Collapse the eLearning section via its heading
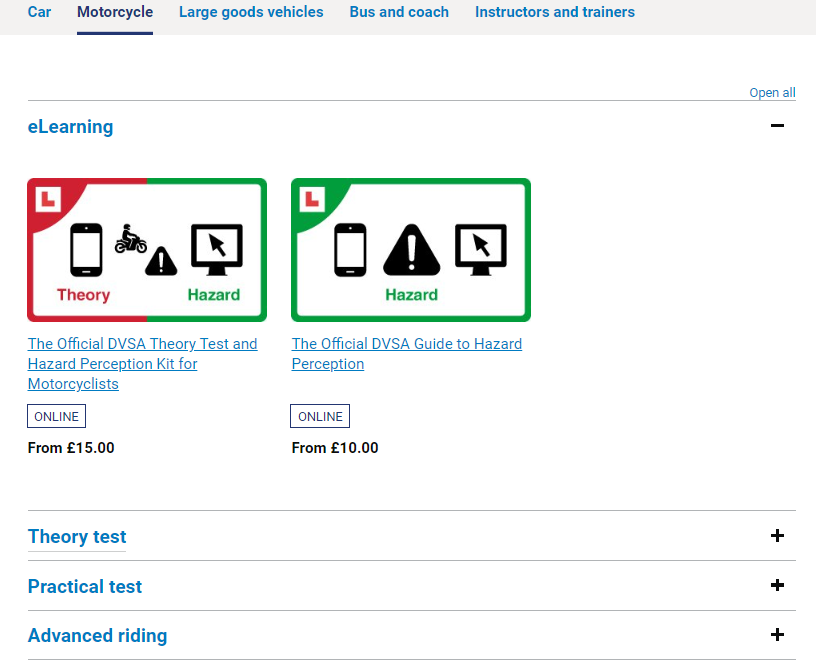 70,126
